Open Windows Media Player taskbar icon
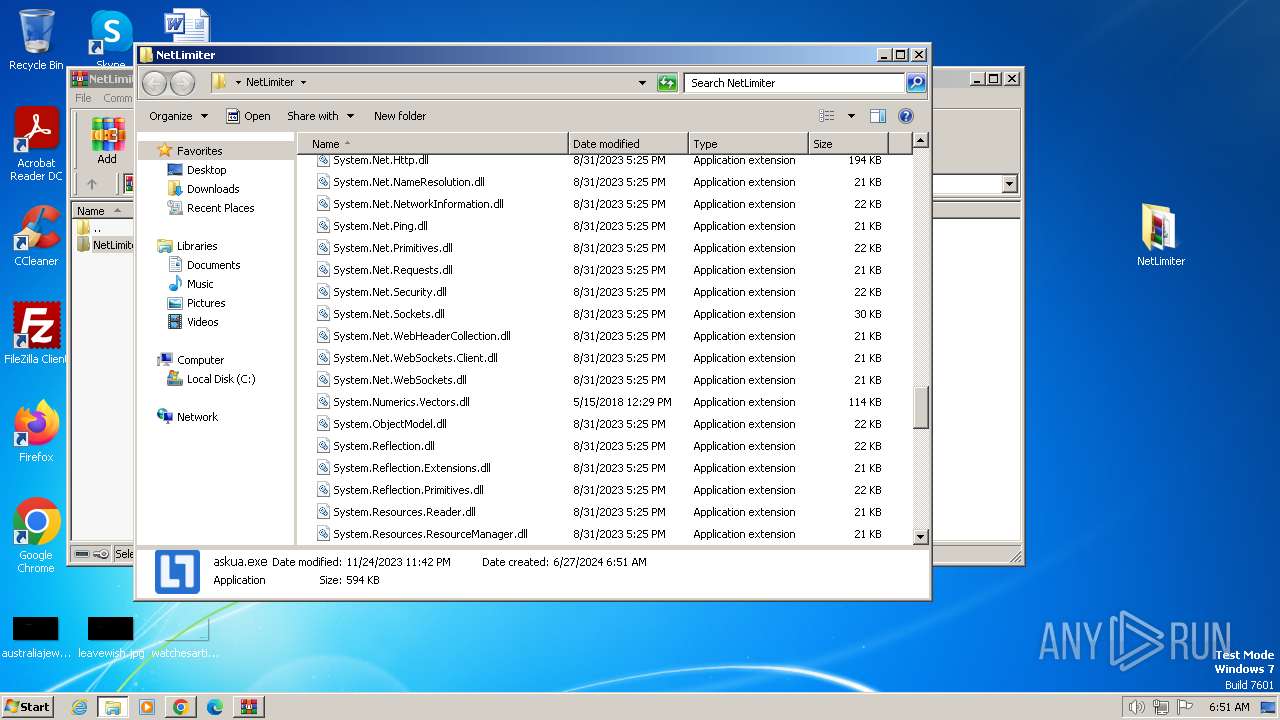This screenshot has height=720, width=1280. click(x=146, y=707)
